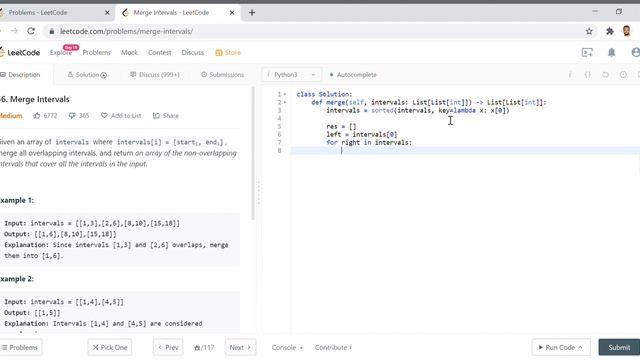Click the LeetCode logo
This screenshot has height=360, width=640.
(20, 52)
